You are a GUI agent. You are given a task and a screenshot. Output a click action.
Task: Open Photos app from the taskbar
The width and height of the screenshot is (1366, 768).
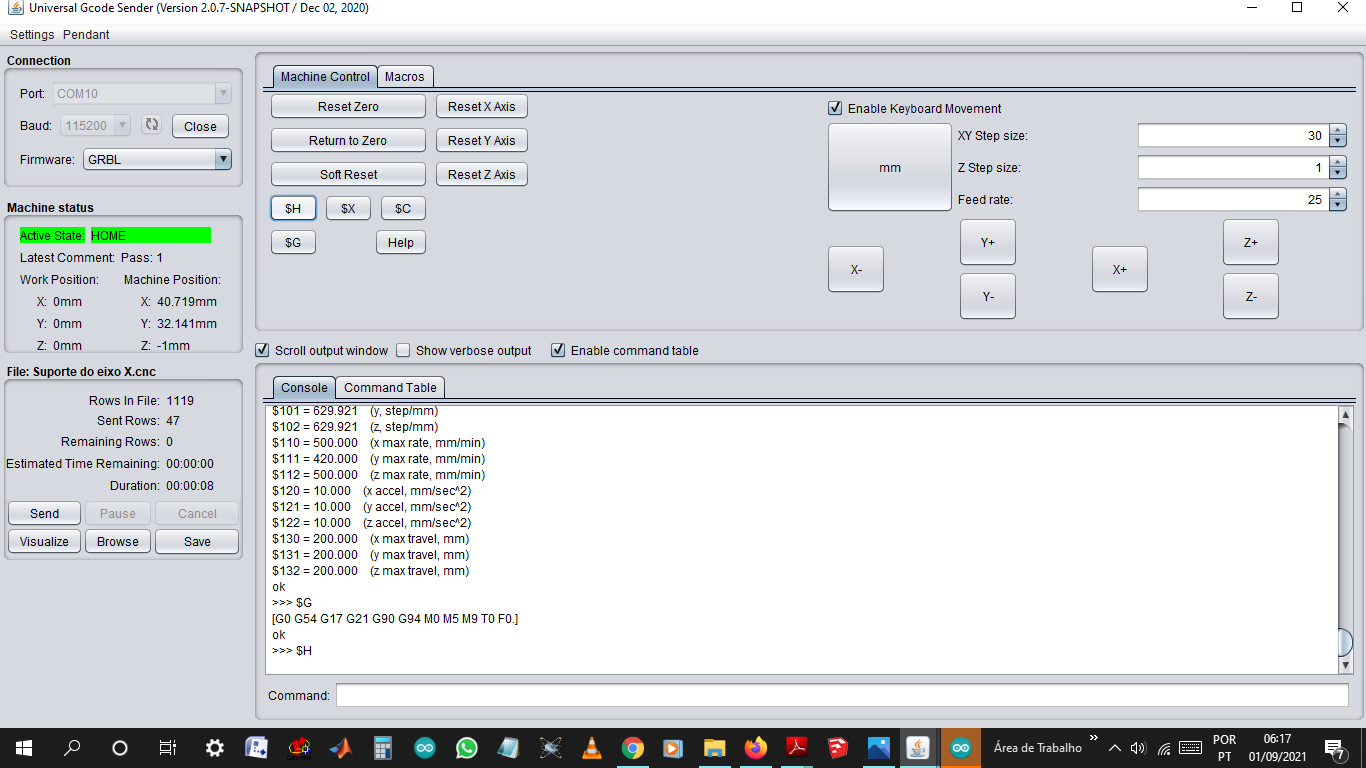coord(879,747)
